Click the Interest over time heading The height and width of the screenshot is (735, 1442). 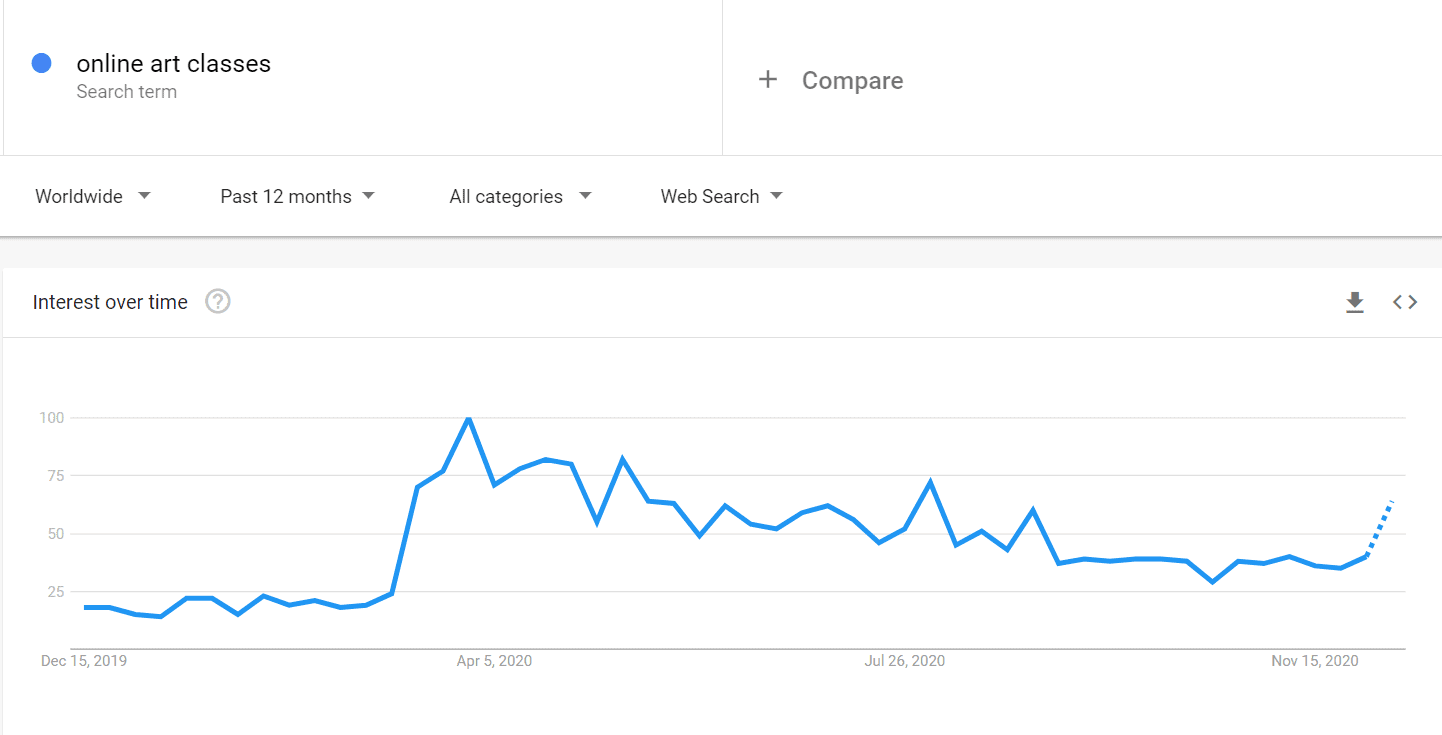tap(110, 302)
